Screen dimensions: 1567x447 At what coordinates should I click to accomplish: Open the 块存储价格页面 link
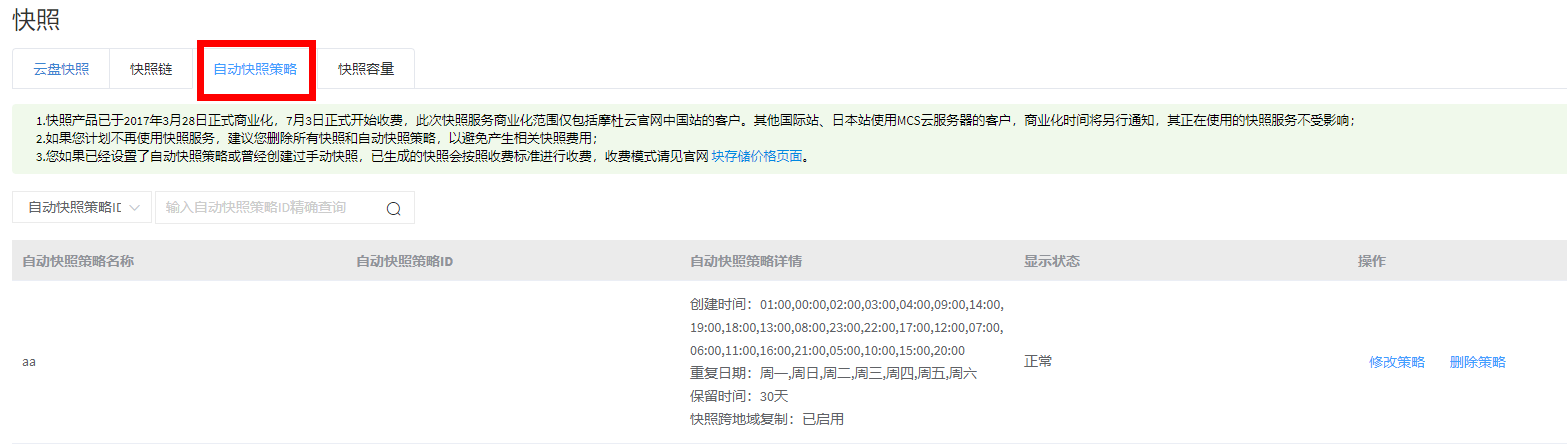757,157
